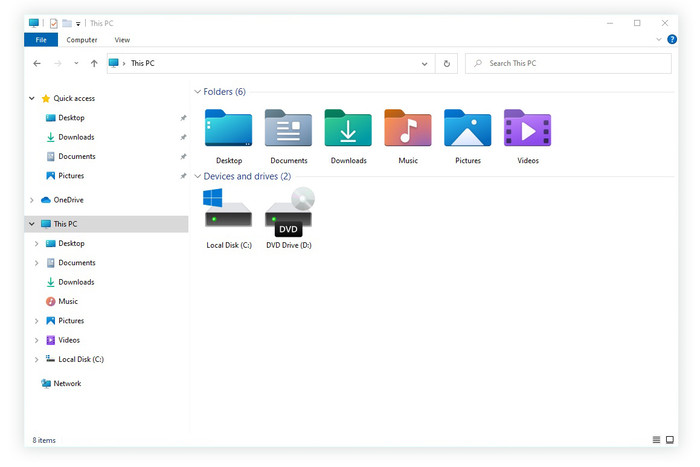Screen dimensions: 700x467
Task: Open the View ribbon tab
Action: (x=122, y=40)
